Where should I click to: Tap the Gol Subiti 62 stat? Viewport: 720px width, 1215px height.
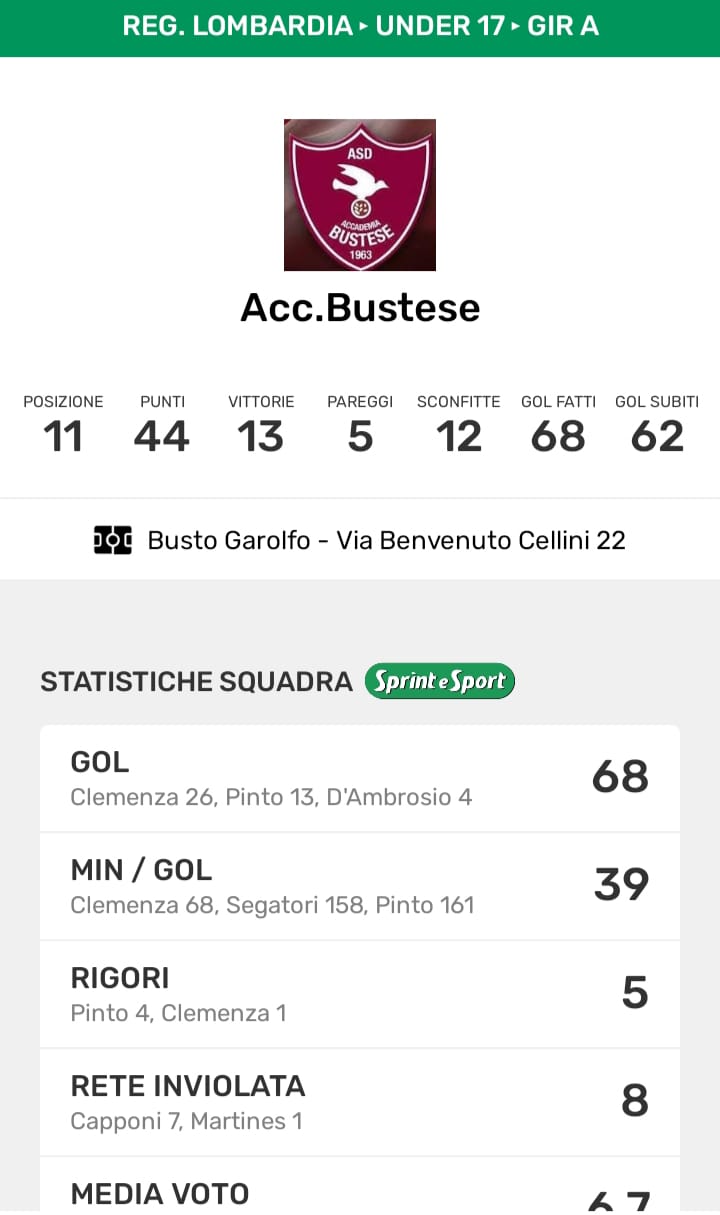pyautogui.click(x=657, y=425)
